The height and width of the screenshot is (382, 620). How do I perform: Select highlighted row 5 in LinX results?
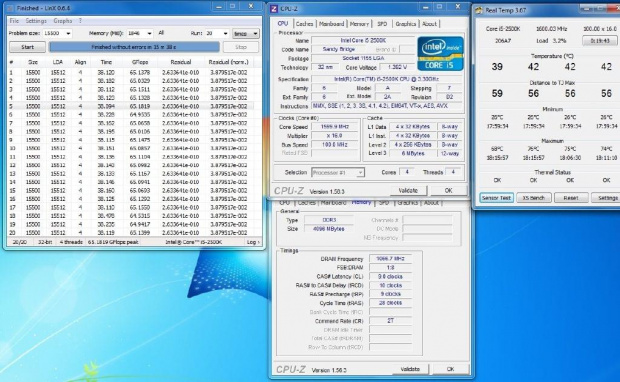tap(130, 106)
